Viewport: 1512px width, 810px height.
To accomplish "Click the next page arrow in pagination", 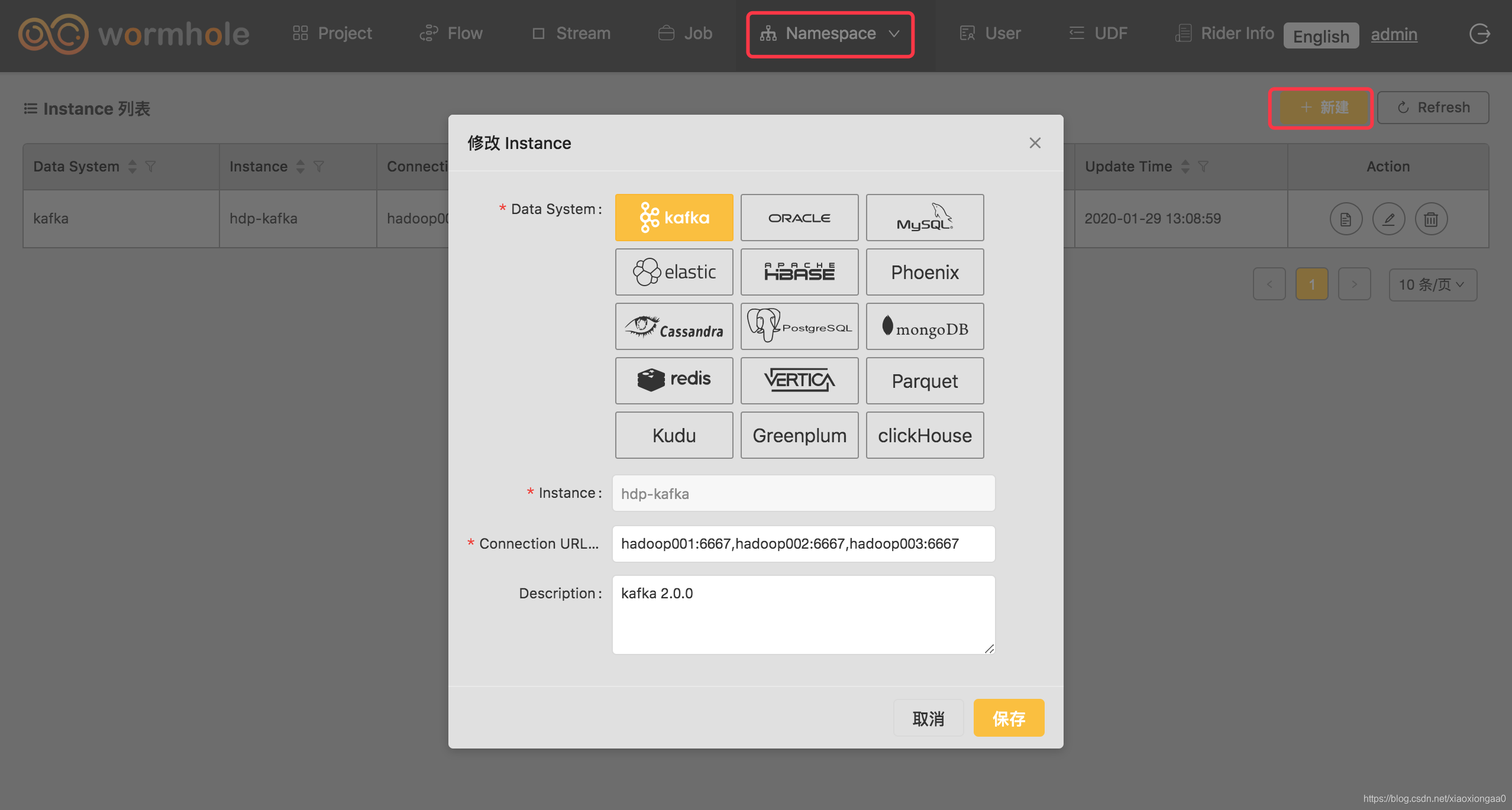I will pyautogui.click(x=1354, y=285).
